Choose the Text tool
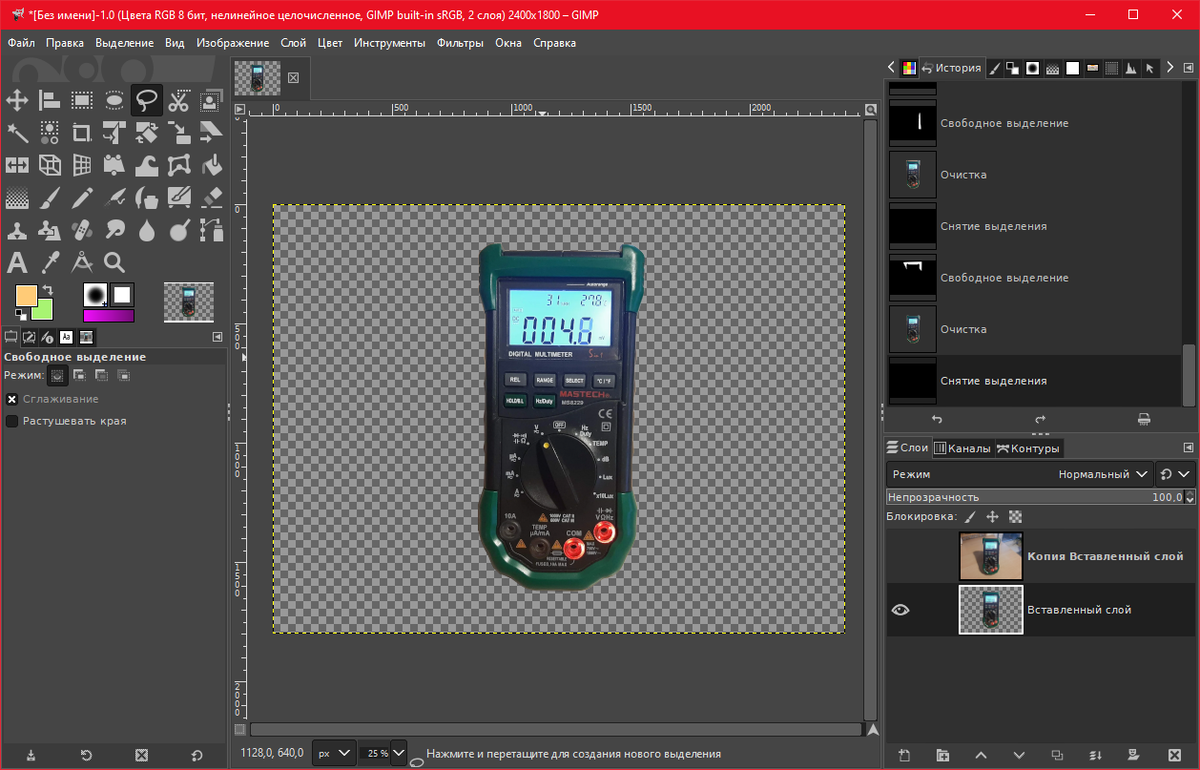The image size is (1200, 770). [17, 263]
